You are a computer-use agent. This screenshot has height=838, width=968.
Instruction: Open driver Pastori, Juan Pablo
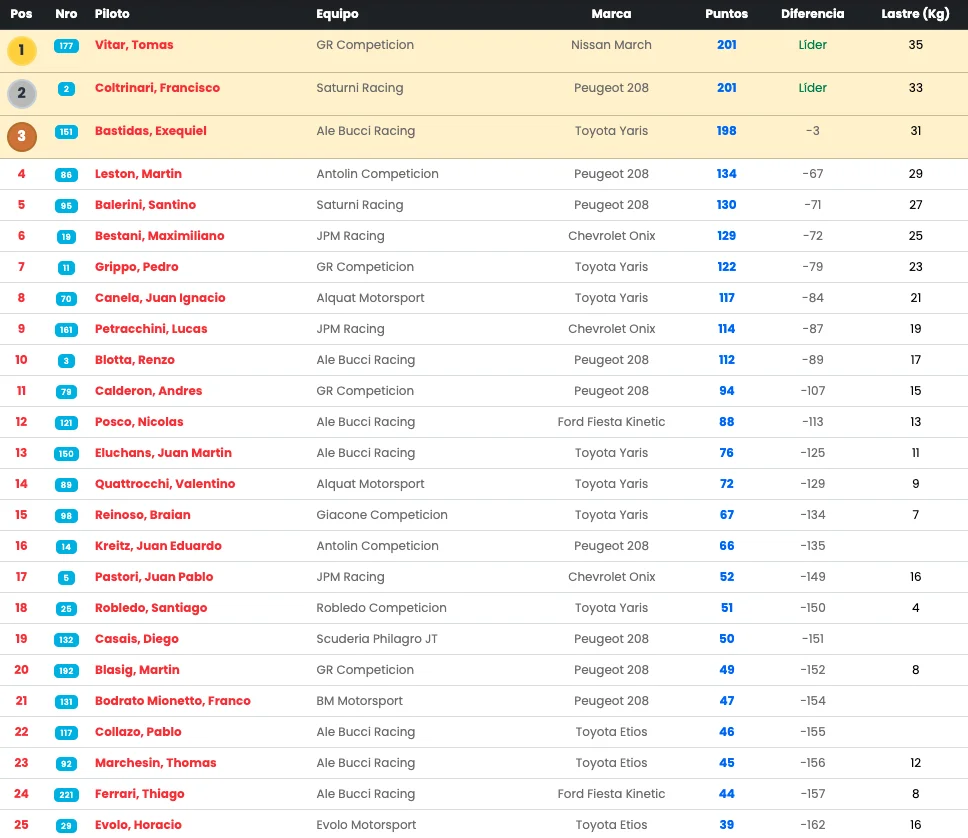click(154, 576)
